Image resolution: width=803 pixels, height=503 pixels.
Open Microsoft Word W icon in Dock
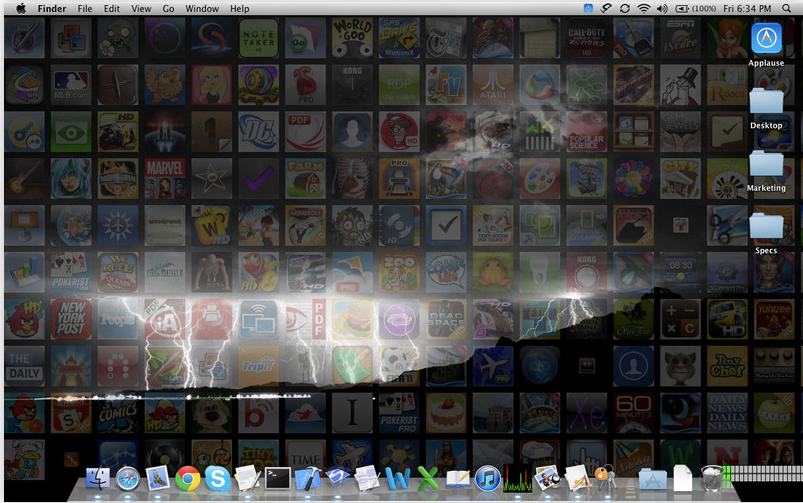coord(397,478)
